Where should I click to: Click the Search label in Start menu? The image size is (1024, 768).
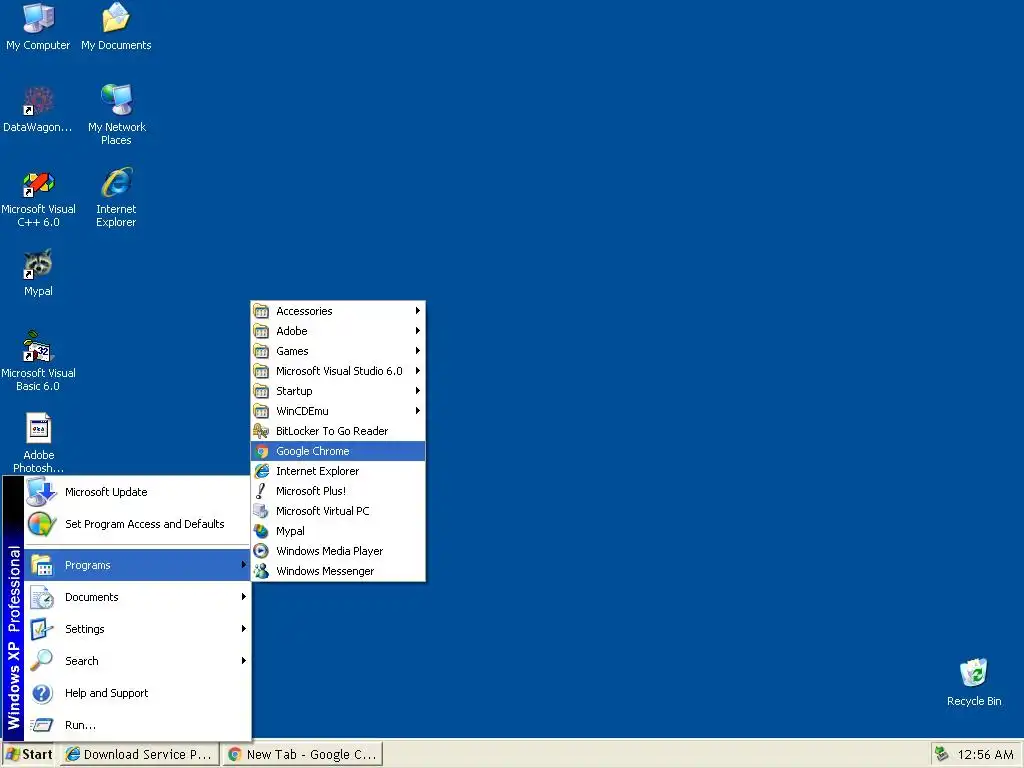click(x=82, y=661)
